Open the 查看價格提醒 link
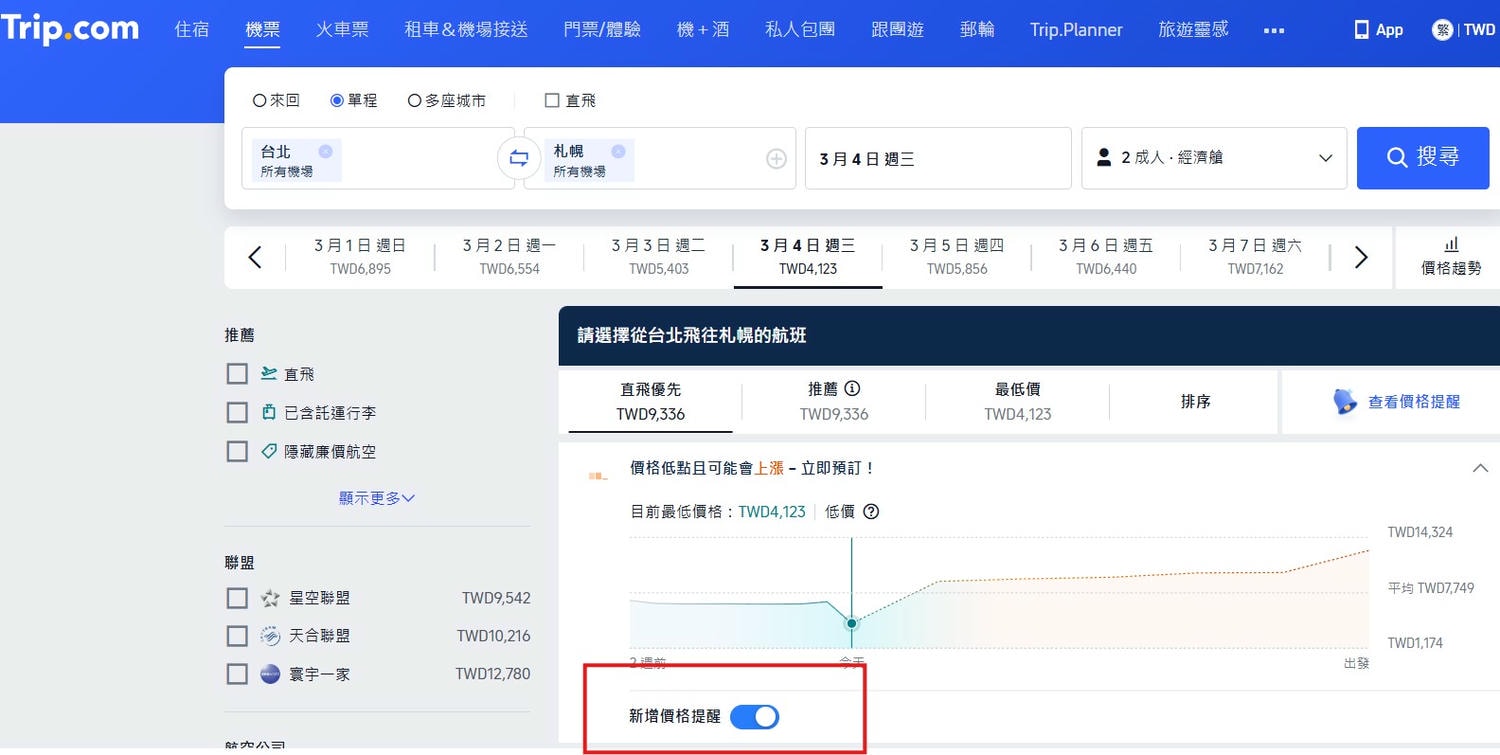 coord(1414,402)
